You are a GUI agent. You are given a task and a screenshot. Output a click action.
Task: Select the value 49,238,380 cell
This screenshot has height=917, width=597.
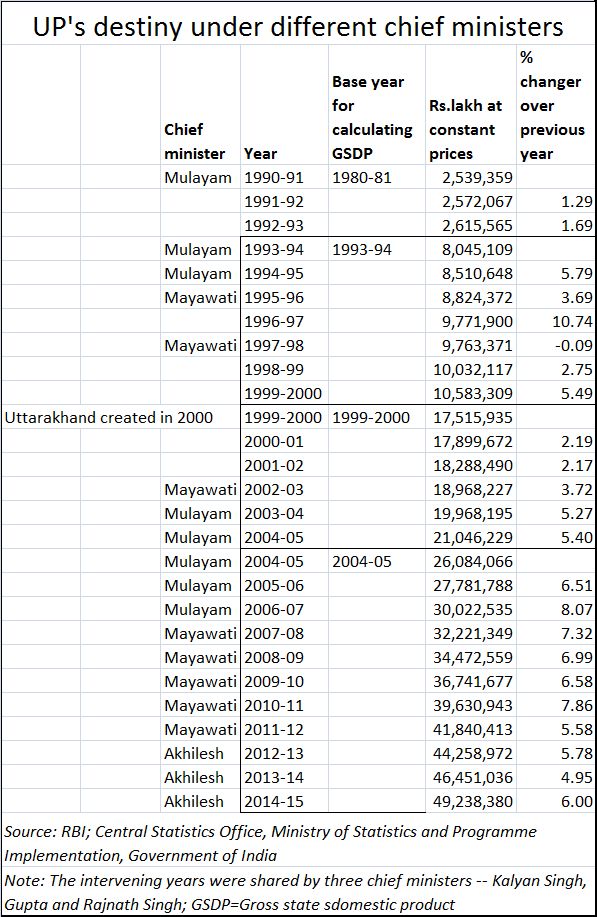[x=472, y=801]
